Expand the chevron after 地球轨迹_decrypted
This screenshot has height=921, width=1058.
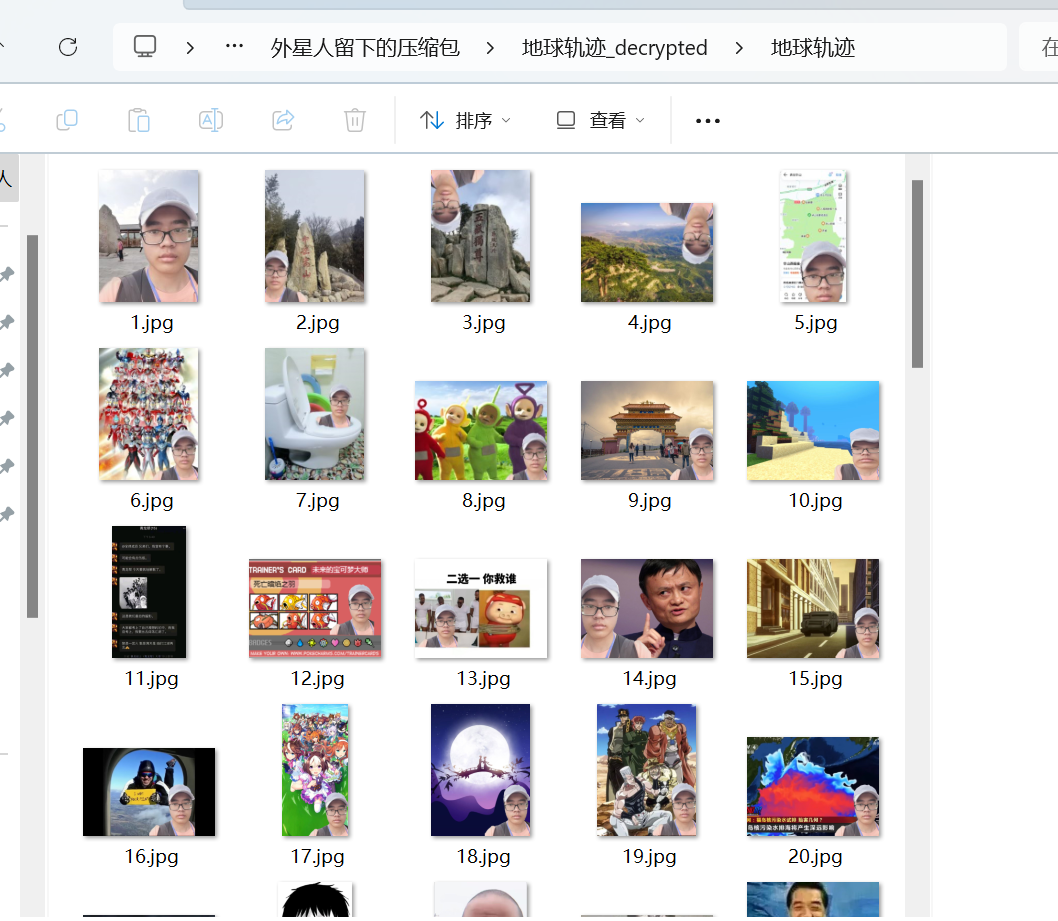739,48
